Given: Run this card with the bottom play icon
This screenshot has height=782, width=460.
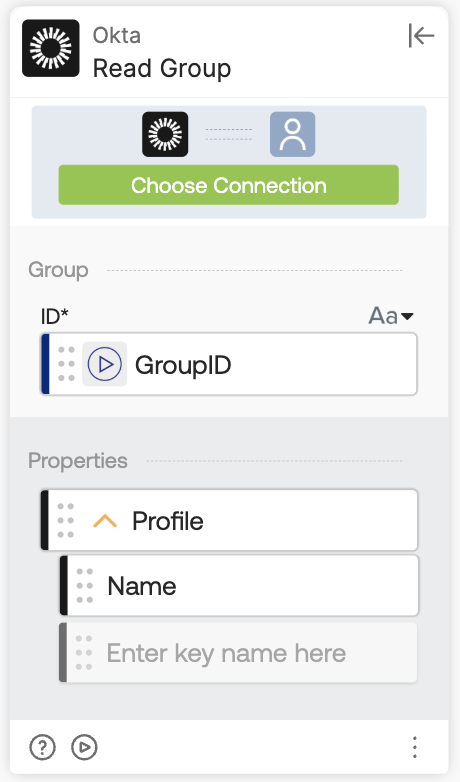Looking at the screenshot, I should tap(84, 747).
